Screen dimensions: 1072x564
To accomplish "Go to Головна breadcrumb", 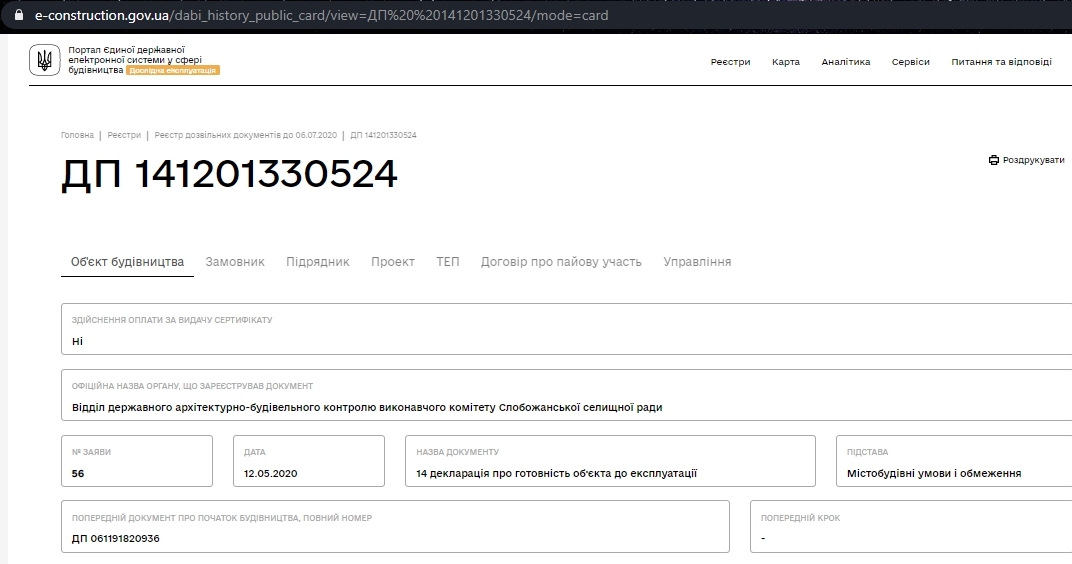I will [77, 135].
